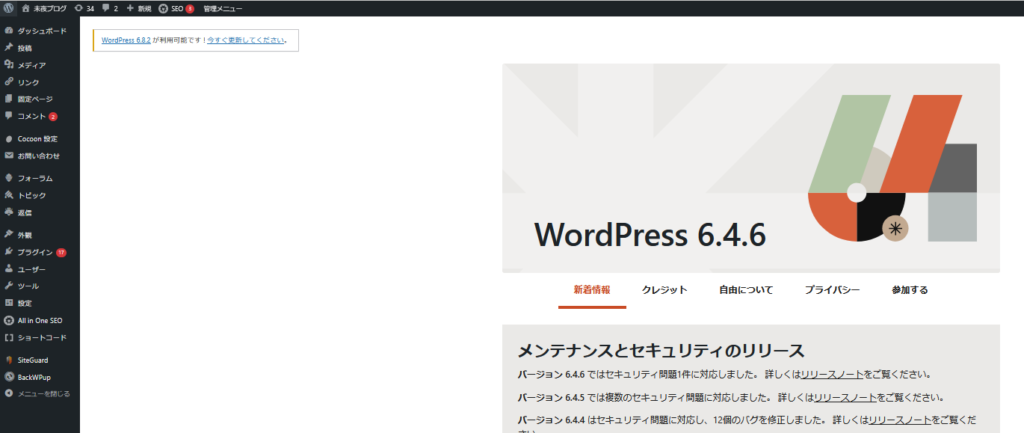The height and width of the screenshot is (433, 1024).
Task: Open お問い合わせ envelope icon
Action: (x=8, y=156)
